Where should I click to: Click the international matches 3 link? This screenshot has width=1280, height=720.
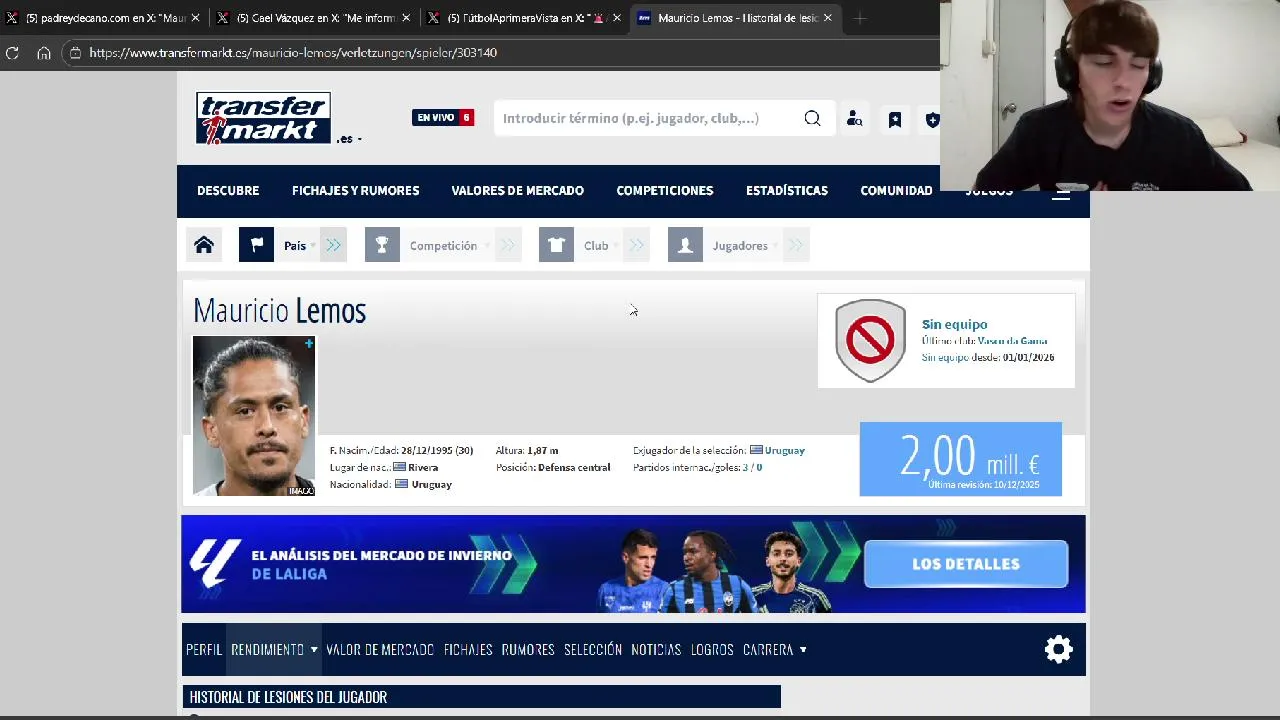click(745, 468)
